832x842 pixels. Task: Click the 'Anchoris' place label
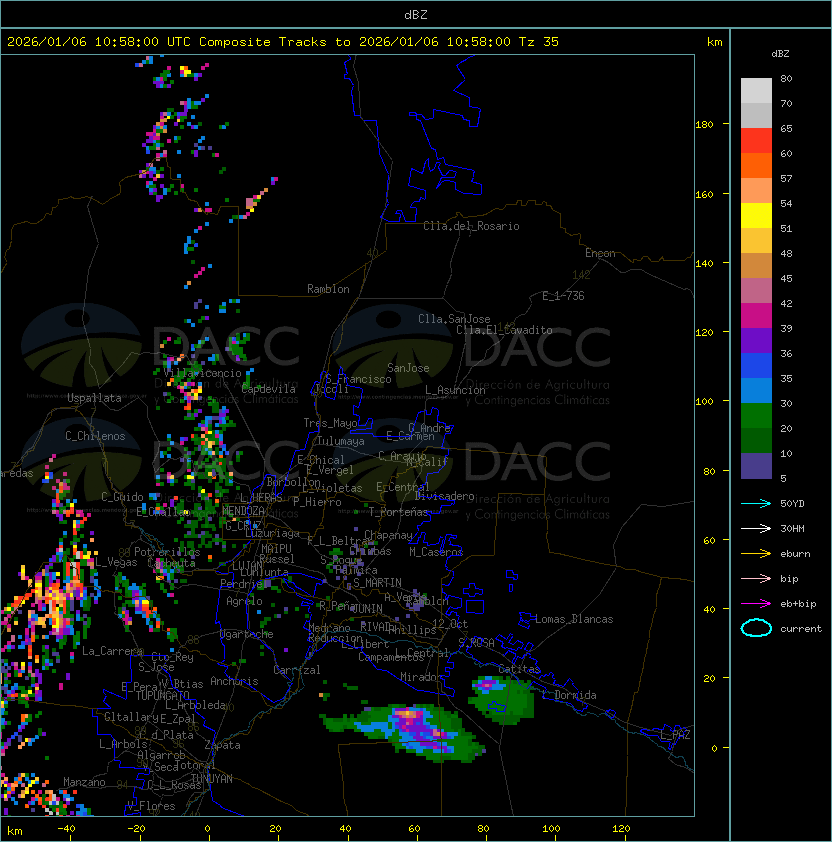pos(234,681)
